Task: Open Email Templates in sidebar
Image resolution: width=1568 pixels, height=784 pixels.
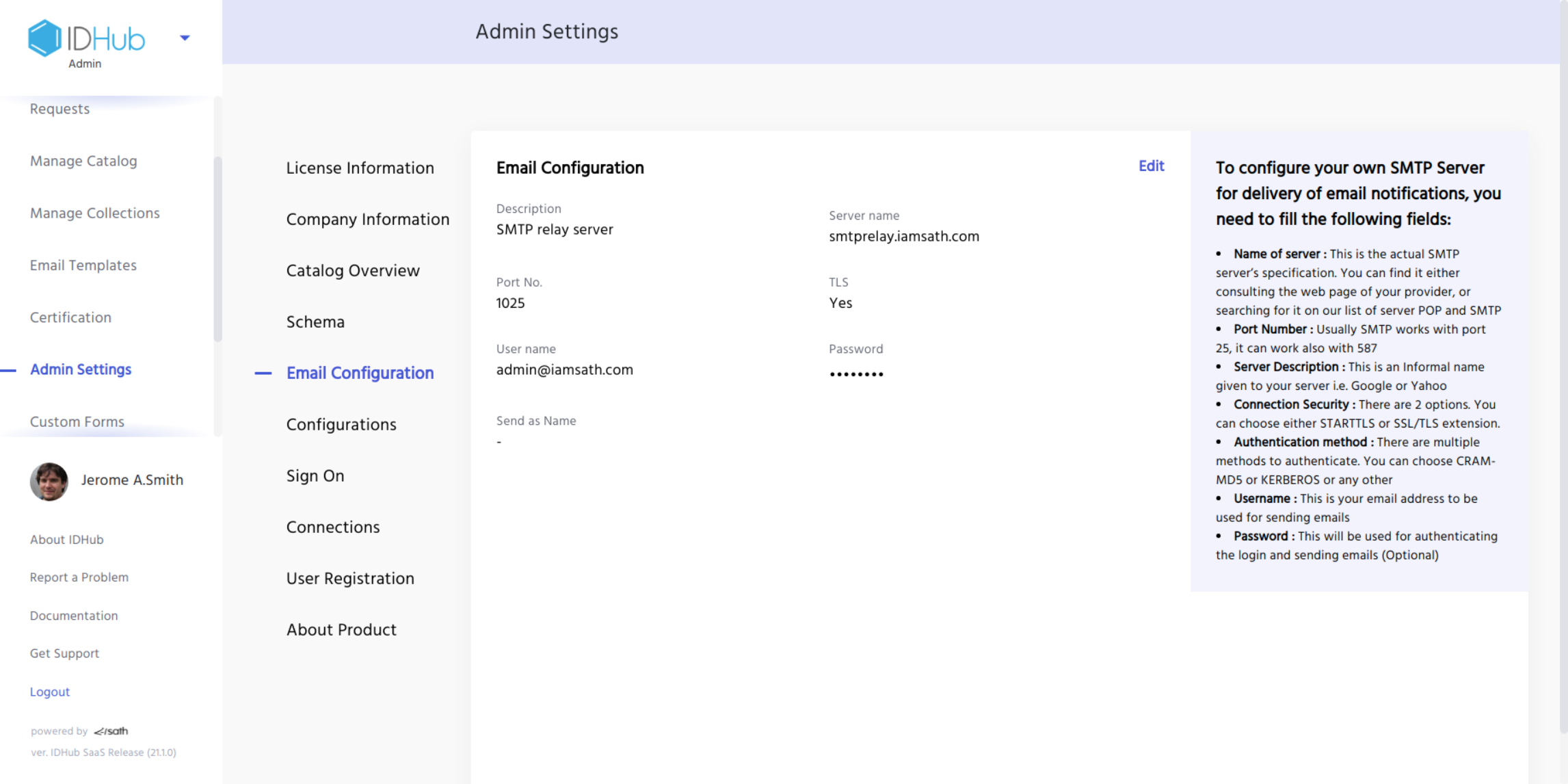Action: (x=83, y=265)
